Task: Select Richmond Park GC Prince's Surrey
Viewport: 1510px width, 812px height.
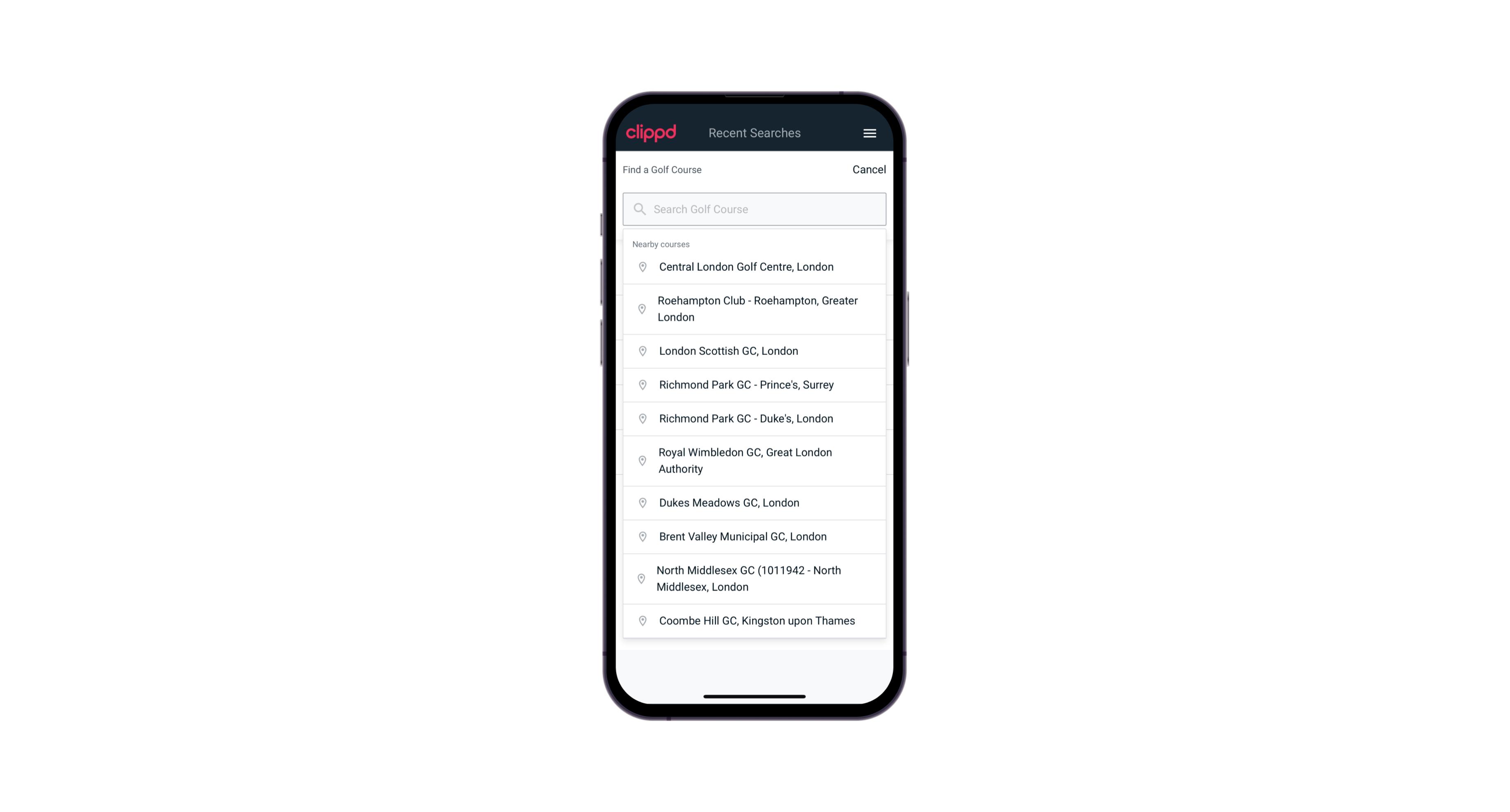Action: [x=754, y=385]
